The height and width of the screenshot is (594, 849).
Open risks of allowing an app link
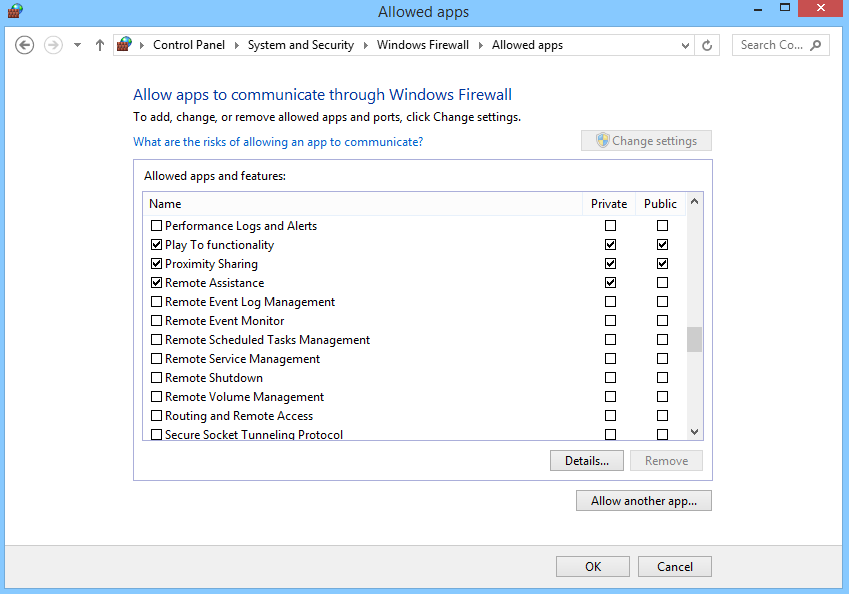coord(278,142)
